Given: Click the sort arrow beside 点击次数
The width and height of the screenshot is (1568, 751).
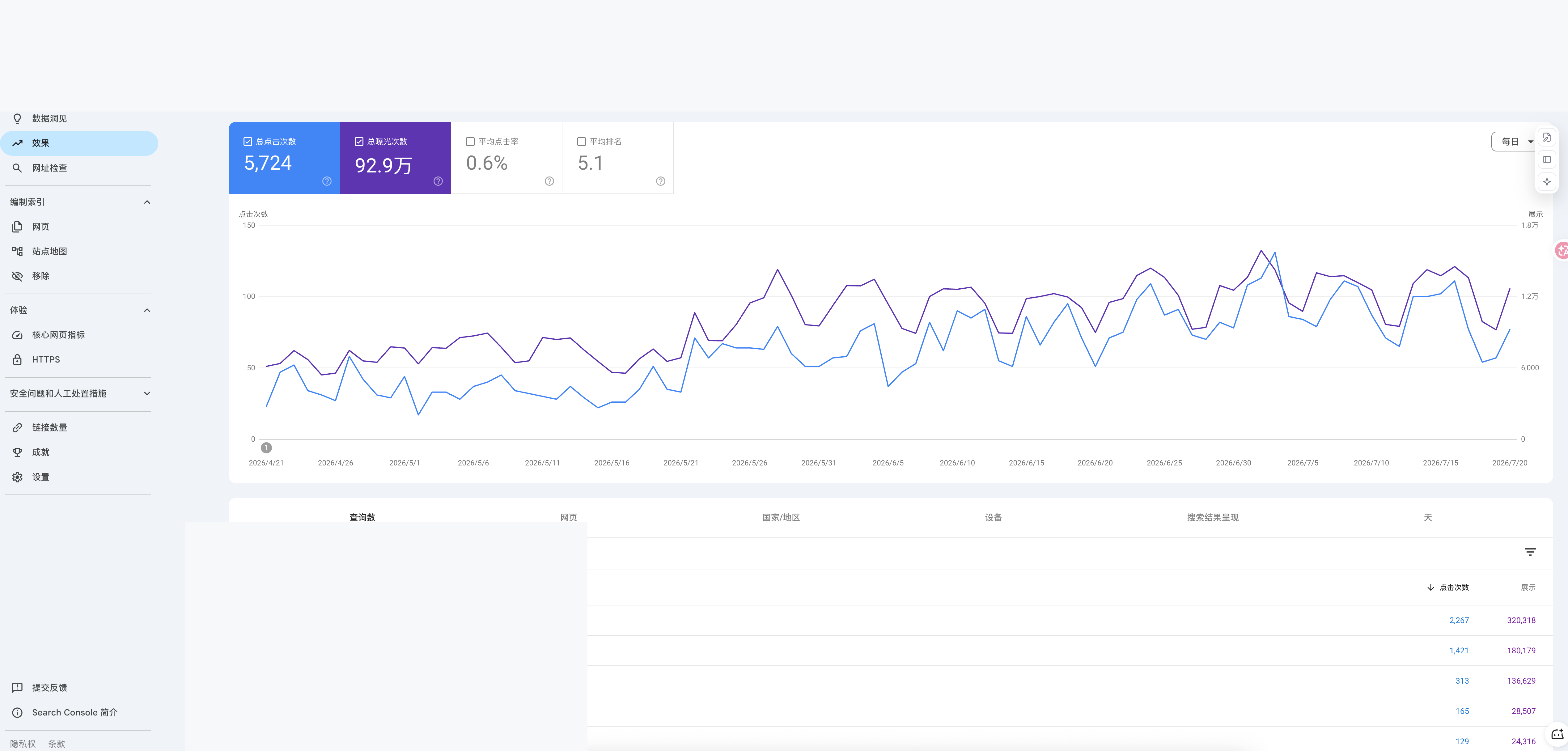Looking at the screenshot, I should point(1430,588).
